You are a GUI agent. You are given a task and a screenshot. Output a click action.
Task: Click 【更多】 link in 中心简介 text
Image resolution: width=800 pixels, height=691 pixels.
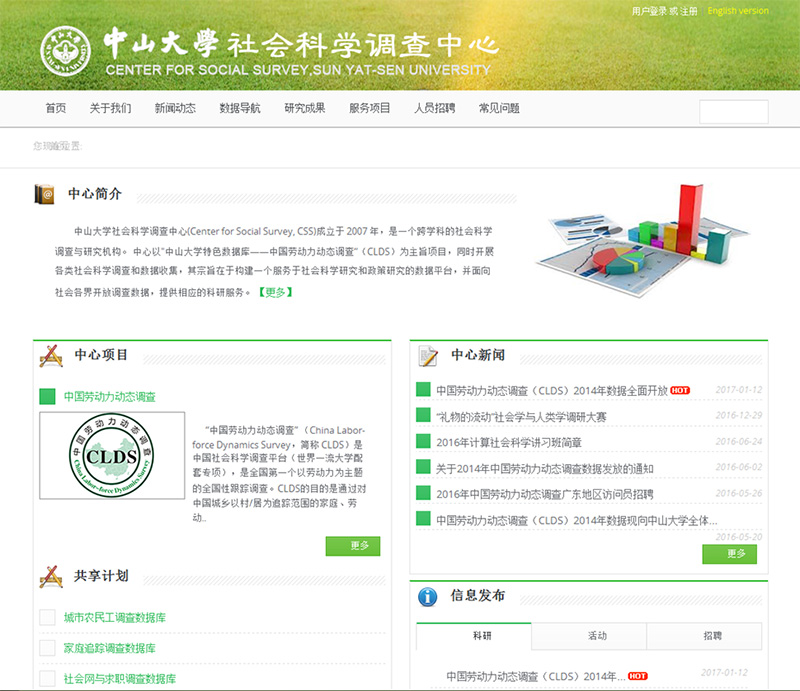point(275,292)
